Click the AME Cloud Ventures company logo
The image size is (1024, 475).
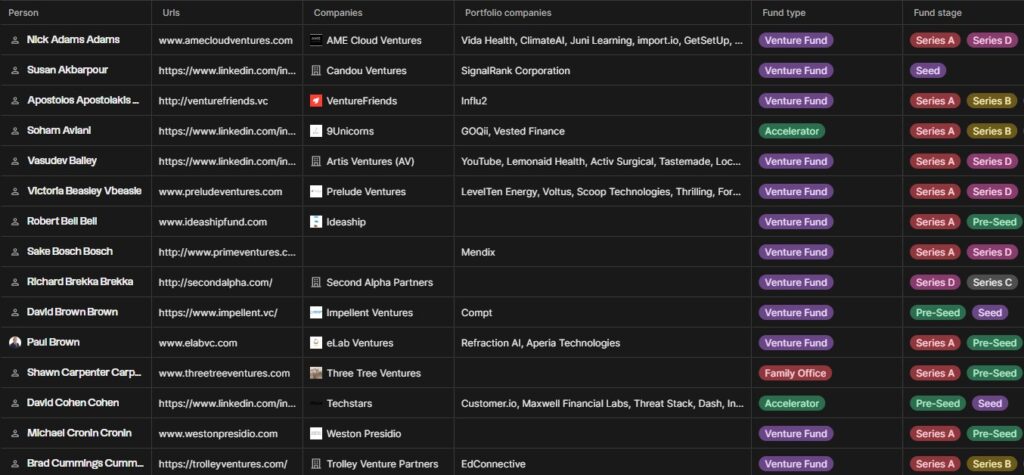click(316, 41)
